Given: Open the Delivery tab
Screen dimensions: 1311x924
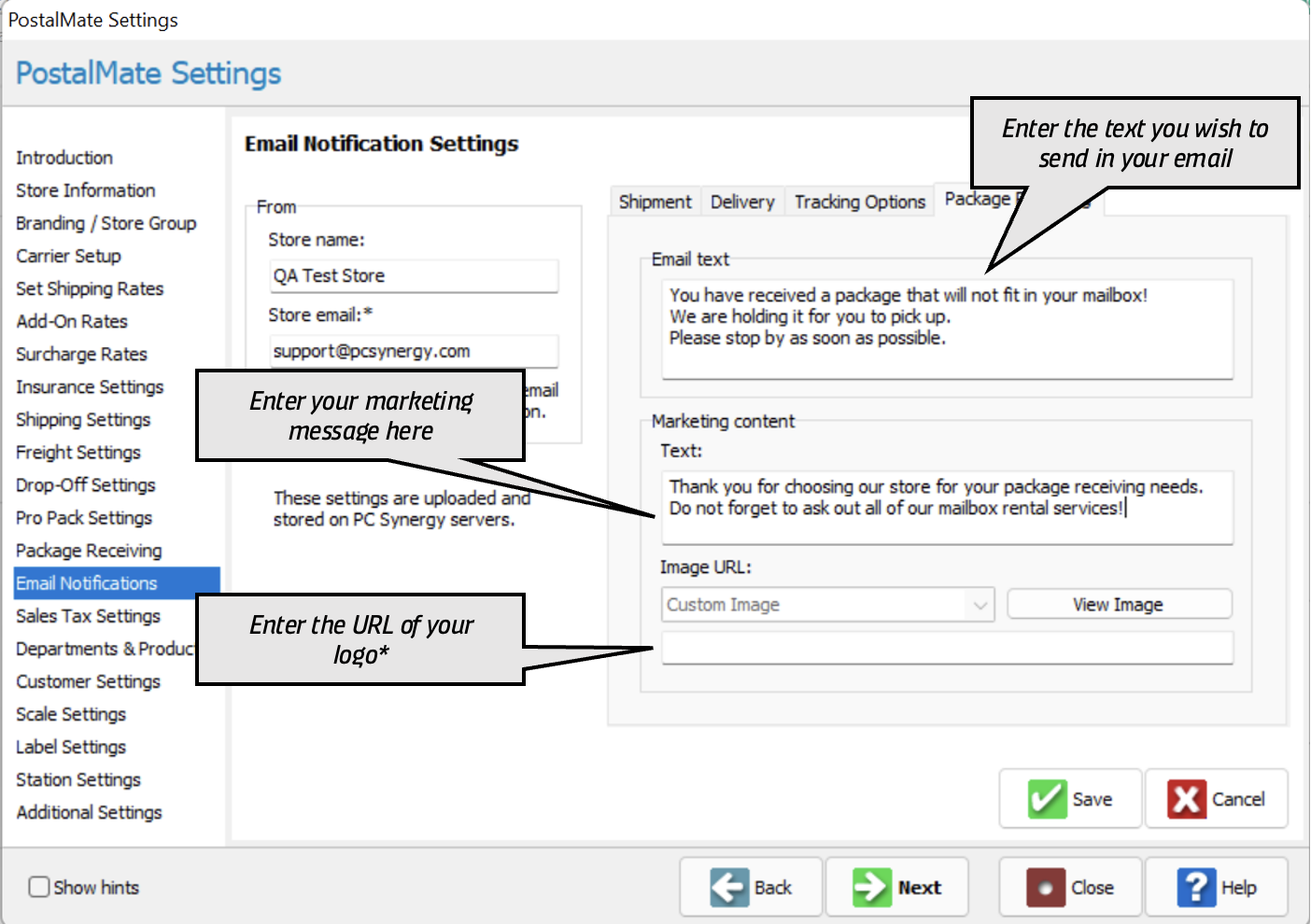Looking at the screenshot, I should point(742,202).
